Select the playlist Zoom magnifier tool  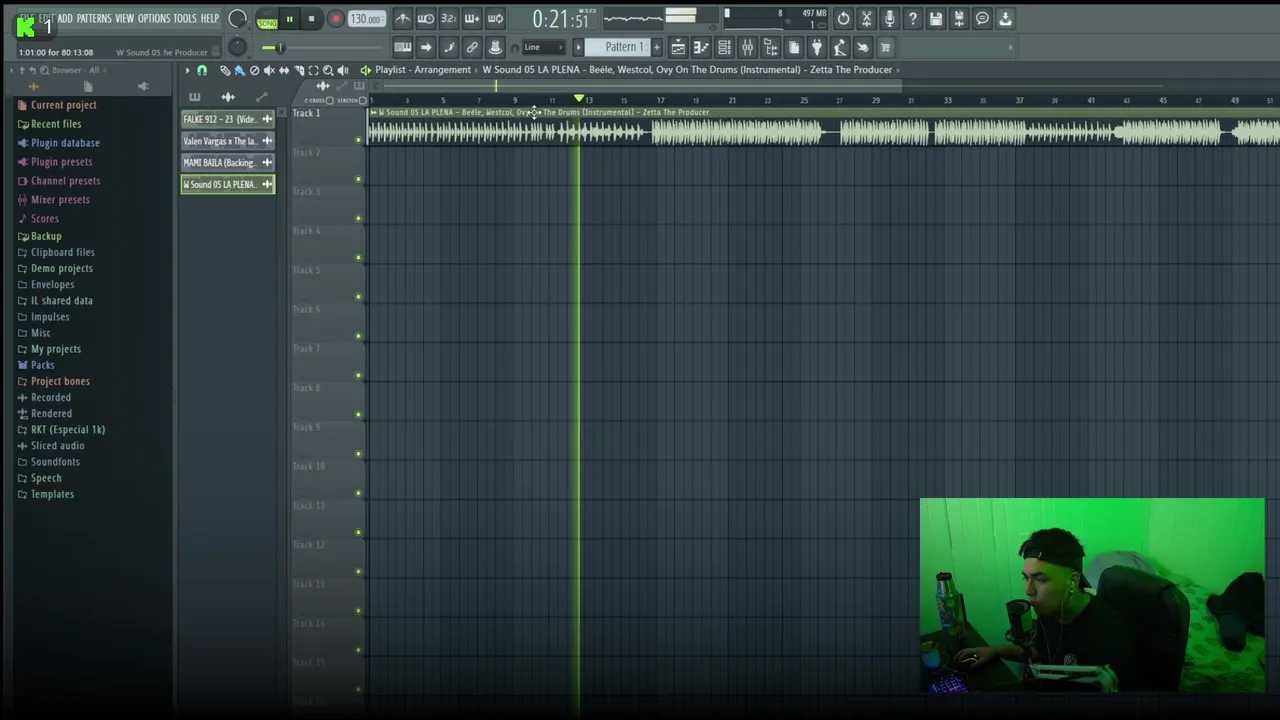[x=328, y=70]
